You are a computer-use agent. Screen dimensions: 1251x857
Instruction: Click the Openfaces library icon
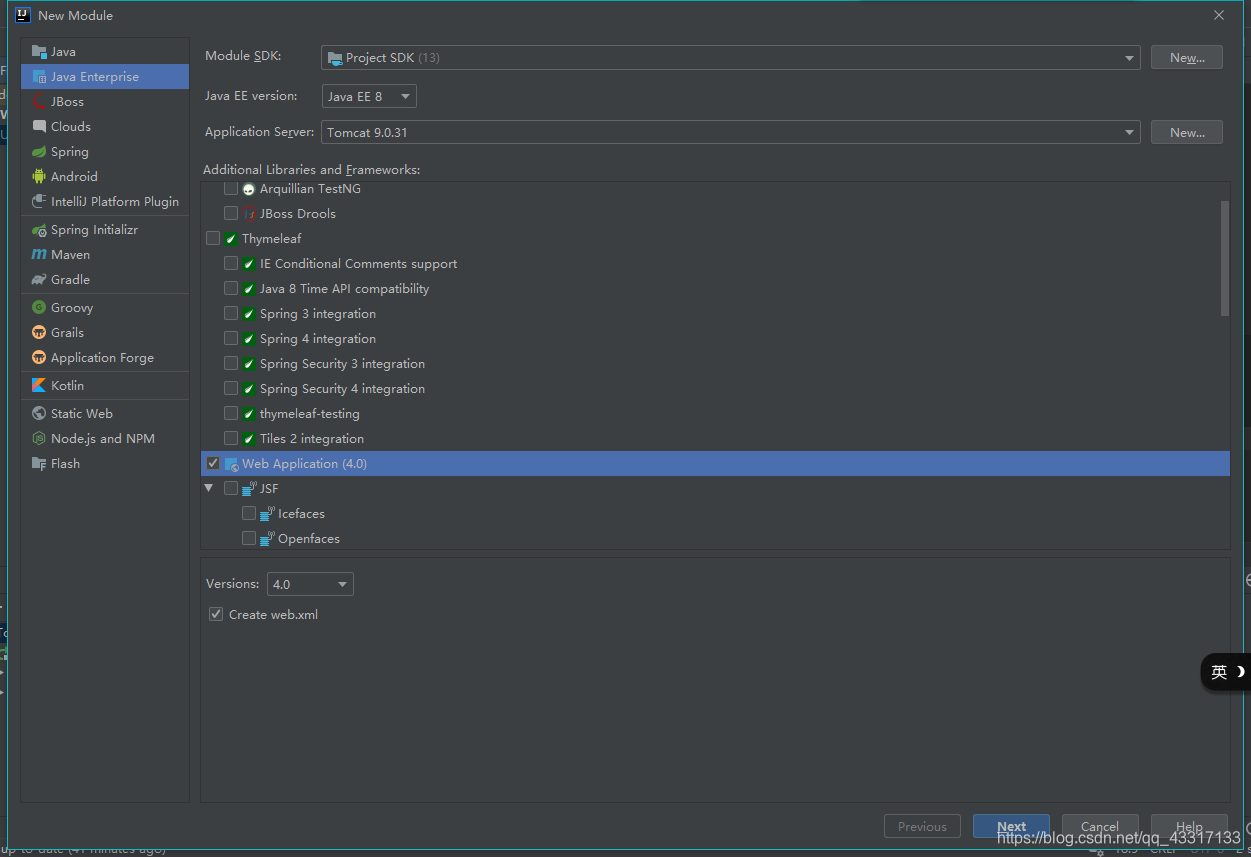point(267,539)
